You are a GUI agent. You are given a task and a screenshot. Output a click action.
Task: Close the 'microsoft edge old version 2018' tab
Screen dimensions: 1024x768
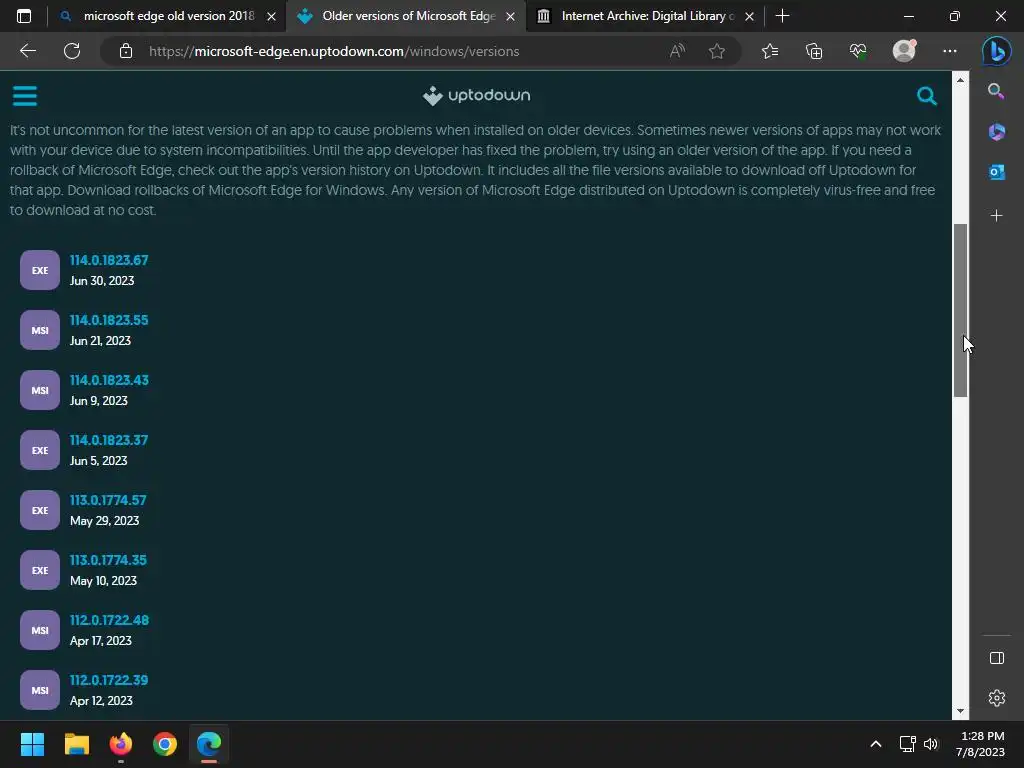click(x=271, y=17)
